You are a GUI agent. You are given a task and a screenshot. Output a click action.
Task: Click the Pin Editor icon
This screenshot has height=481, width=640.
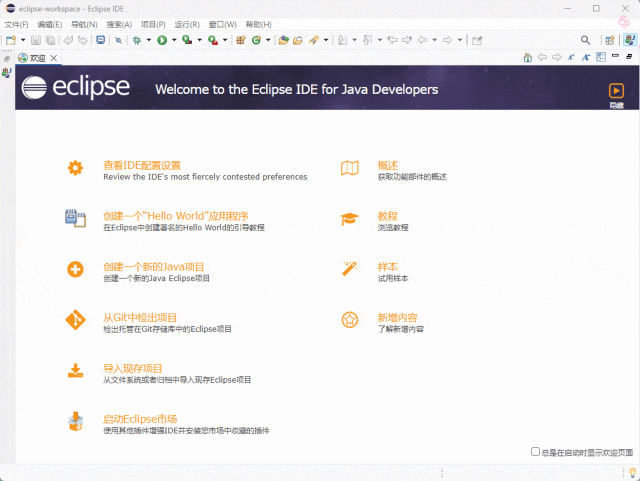(x=477, y=40)
